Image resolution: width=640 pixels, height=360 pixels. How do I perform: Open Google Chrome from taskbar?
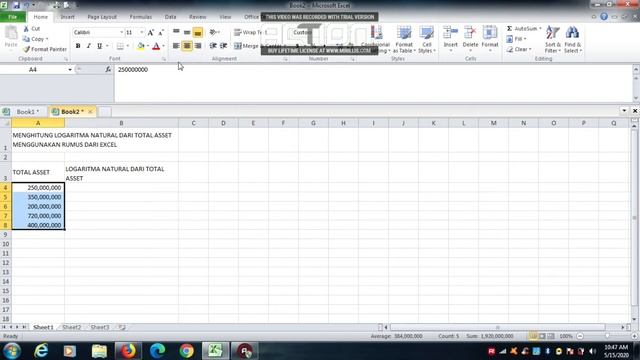(x=187, y=351)
